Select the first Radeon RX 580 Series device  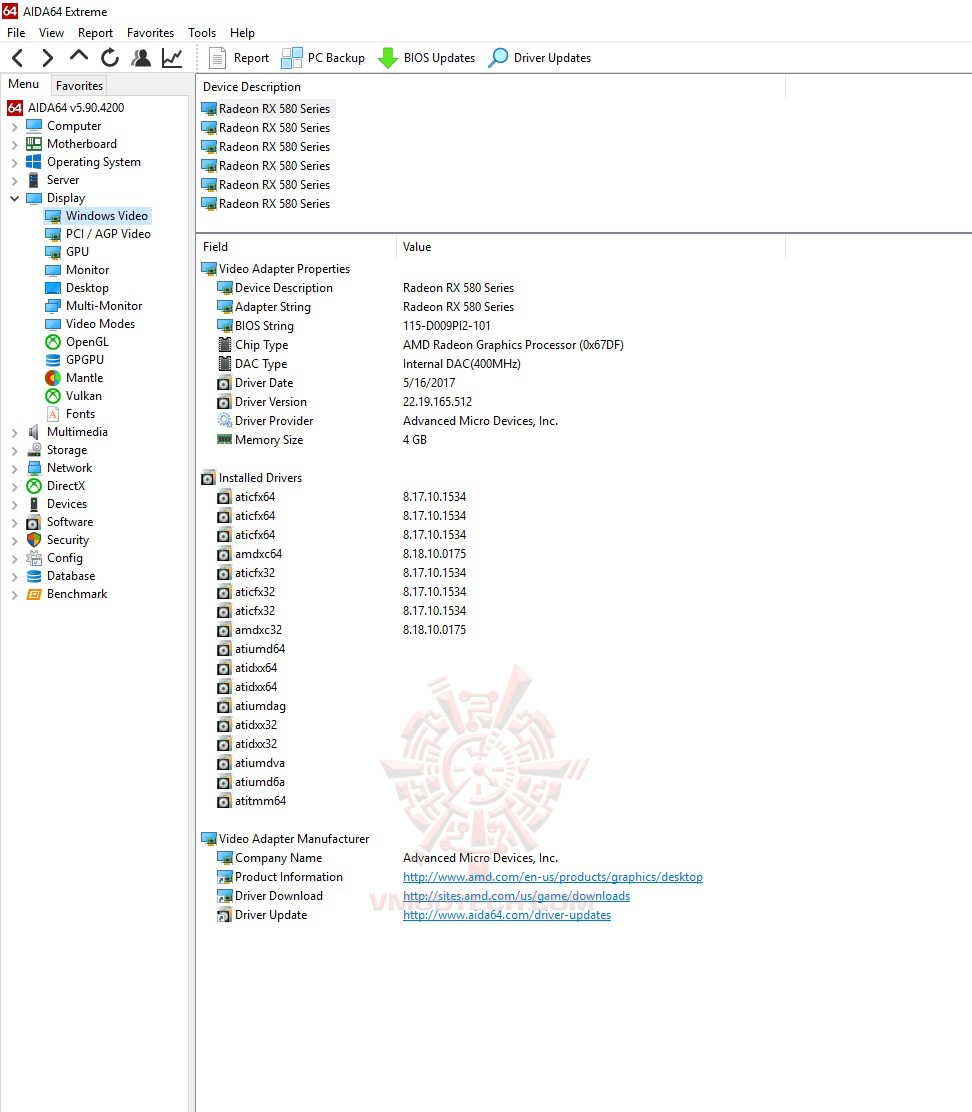267,109
